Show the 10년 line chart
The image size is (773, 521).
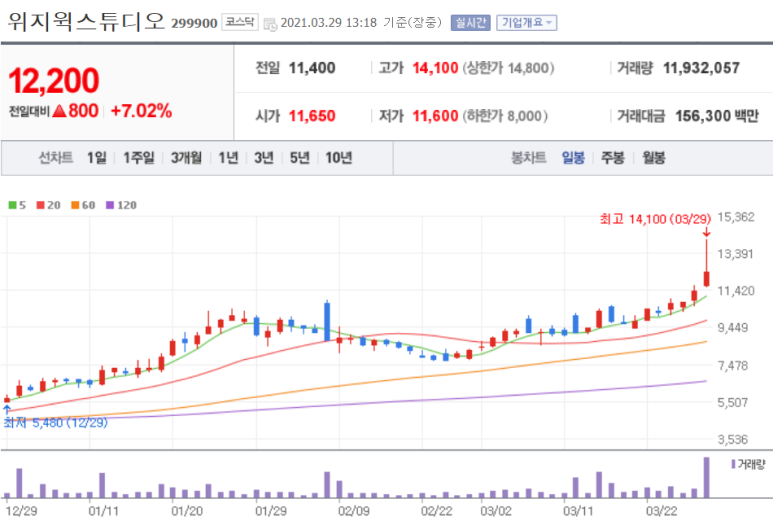[336, 158]
